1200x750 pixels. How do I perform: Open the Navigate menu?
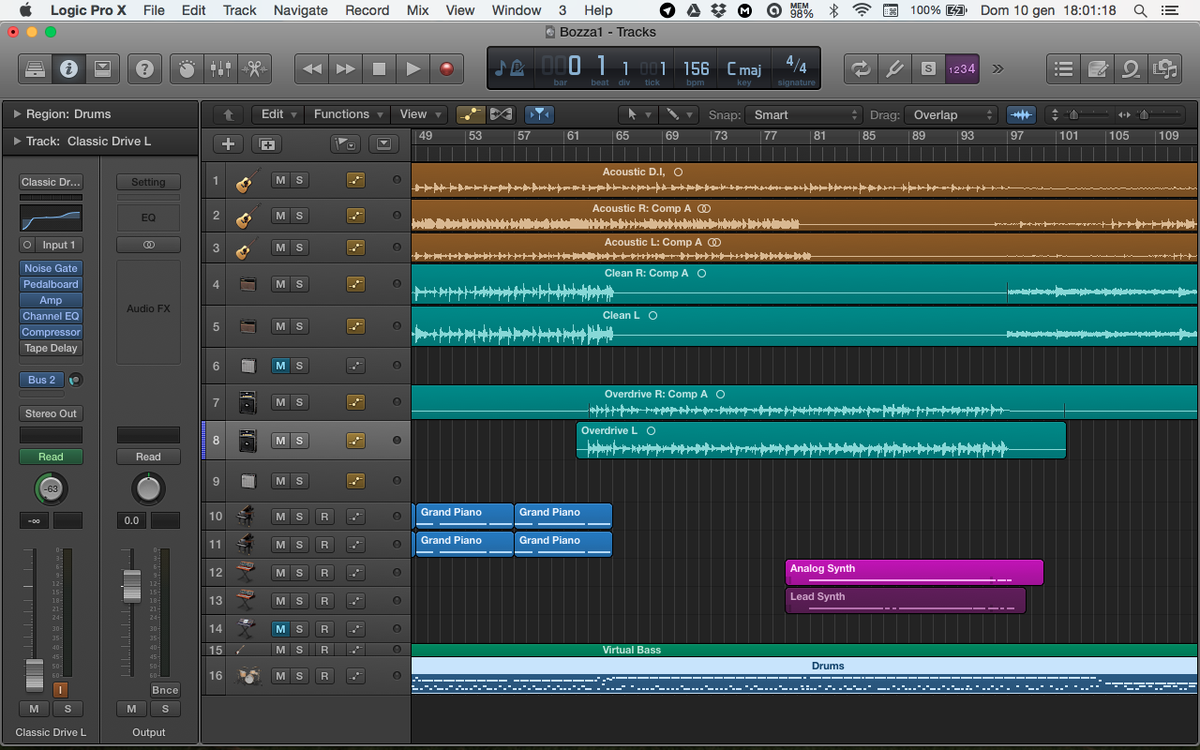coord(300,10)
